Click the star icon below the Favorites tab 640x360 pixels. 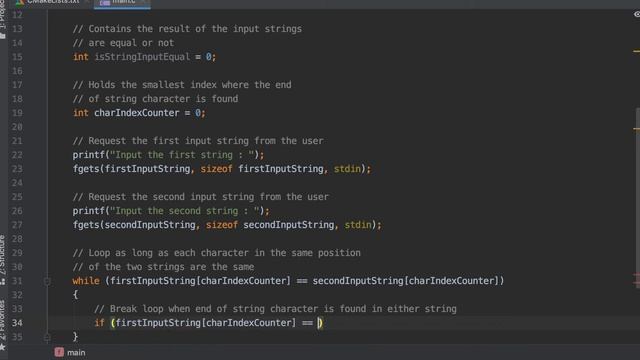click(3, 347)
